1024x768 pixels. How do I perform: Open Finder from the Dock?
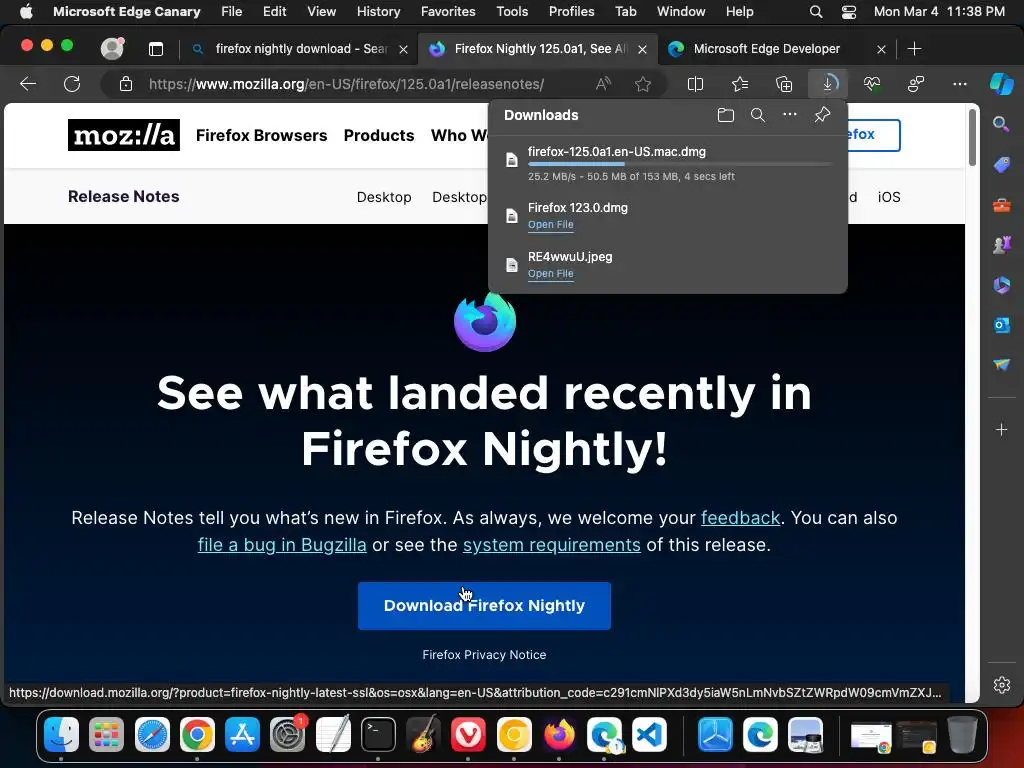[61, 735]
